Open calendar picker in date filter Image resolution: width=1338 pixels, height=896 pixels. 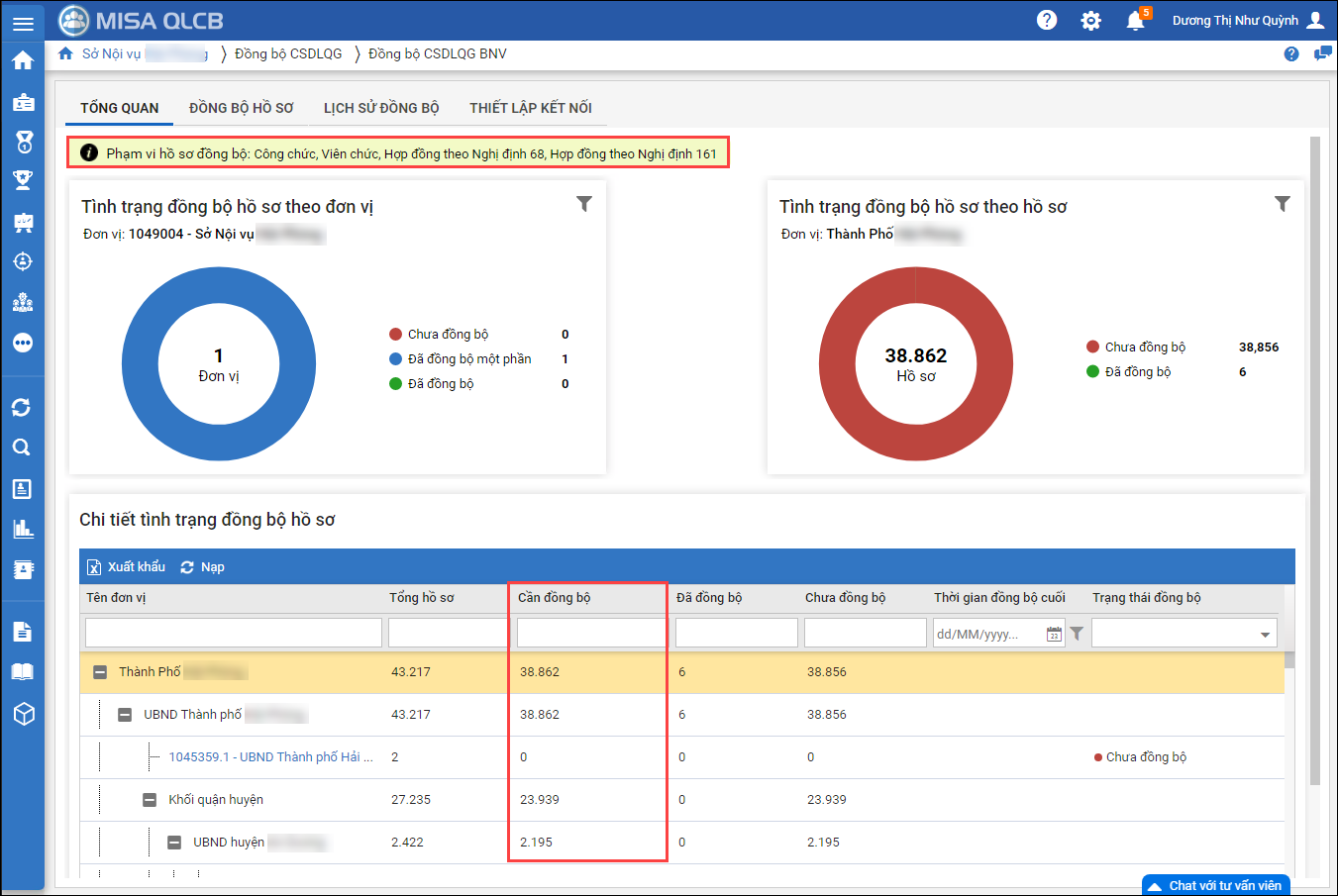coord(1054,634)
